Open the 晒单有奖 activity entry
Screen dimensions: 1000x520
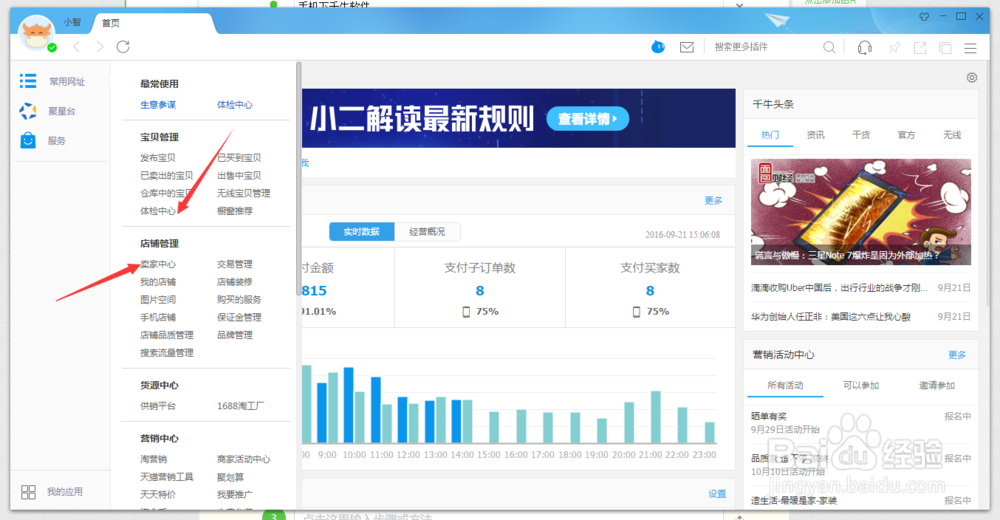tap(769, 416)
